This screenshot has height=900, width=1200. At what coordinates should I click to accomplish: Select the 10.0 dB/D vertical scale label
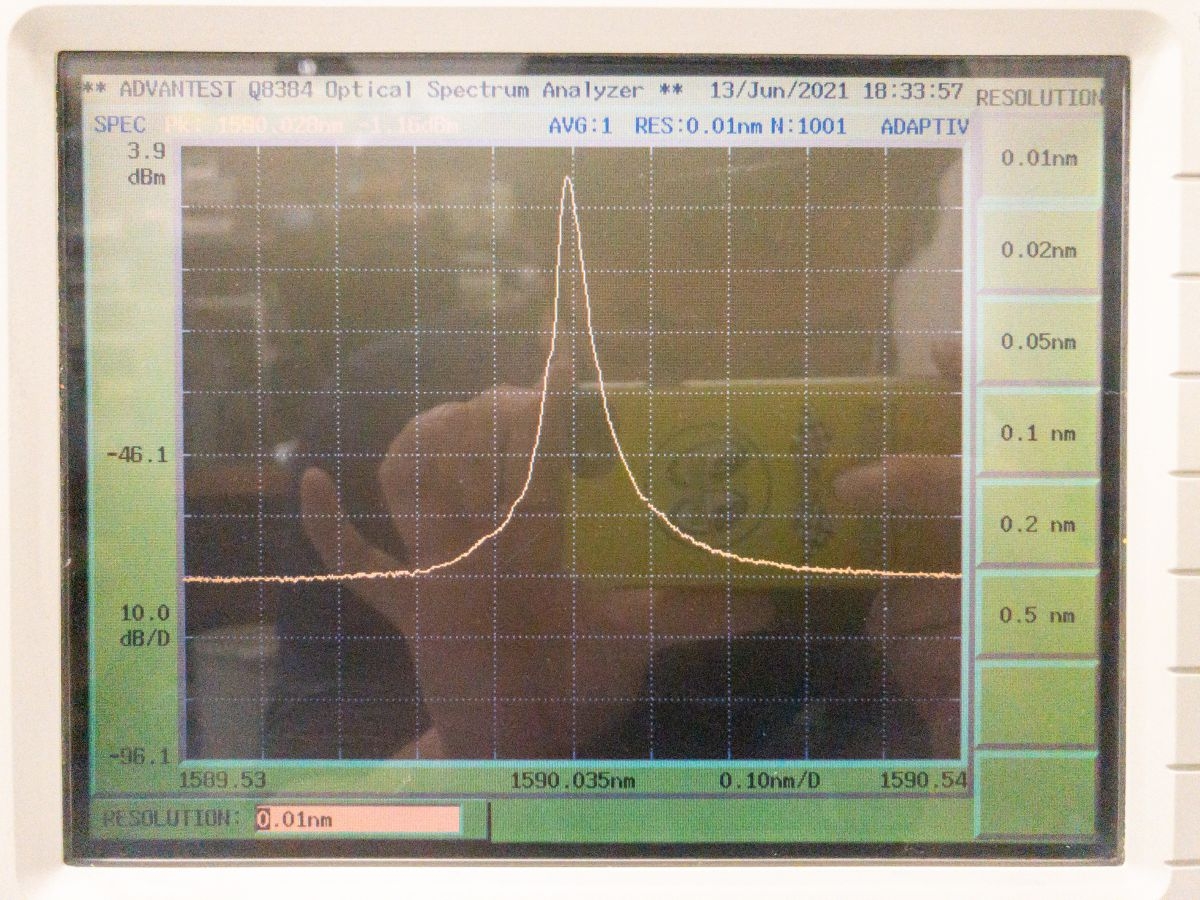145,625
